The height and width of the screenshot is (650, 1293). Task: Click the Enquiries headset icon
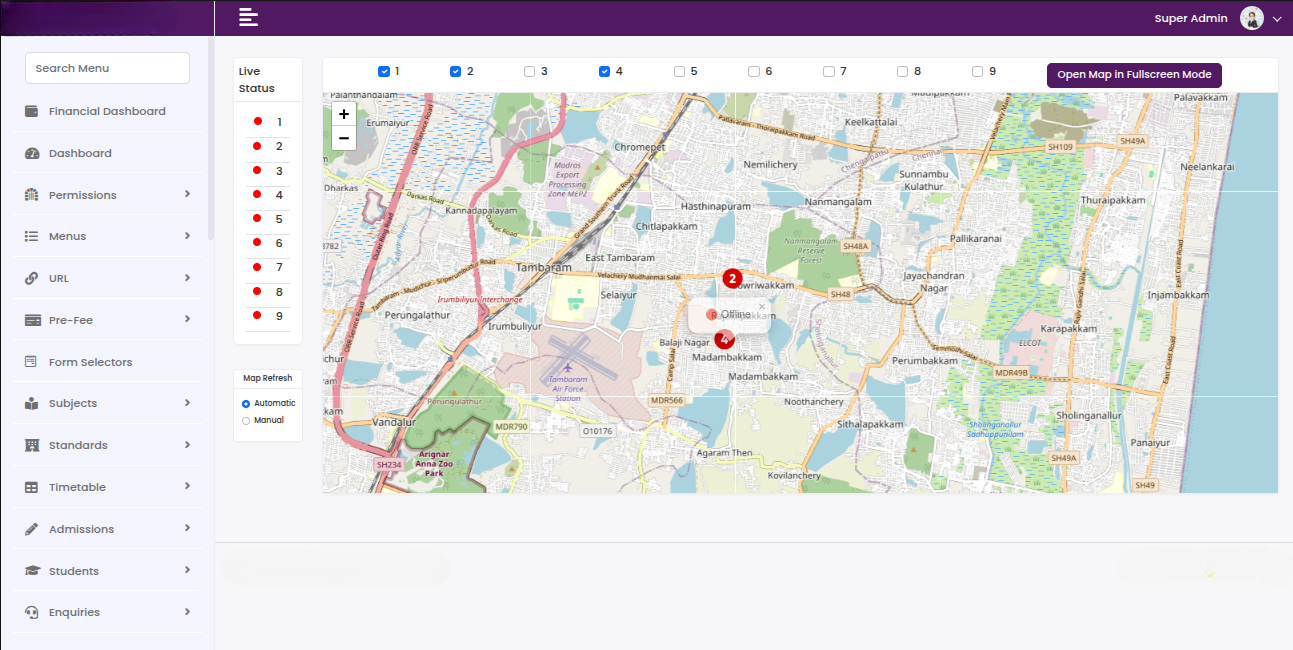pos(31,612)
